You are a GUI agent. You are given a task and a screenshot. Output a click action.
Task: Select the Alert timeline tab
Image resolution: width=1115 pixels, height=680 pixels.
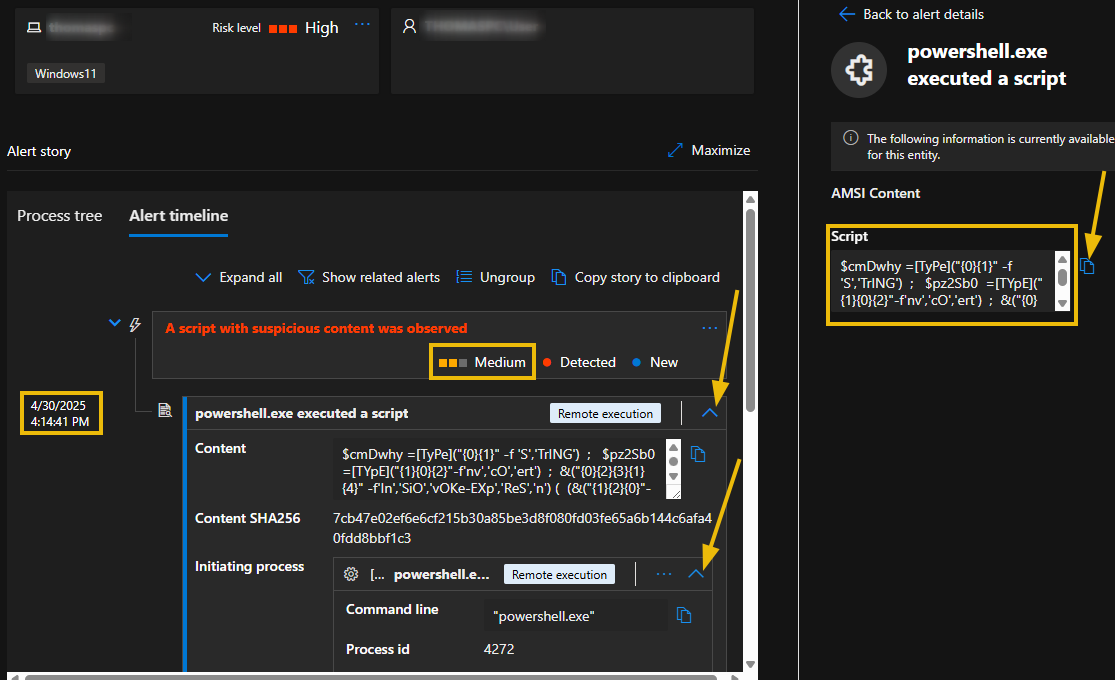point(178,216)
